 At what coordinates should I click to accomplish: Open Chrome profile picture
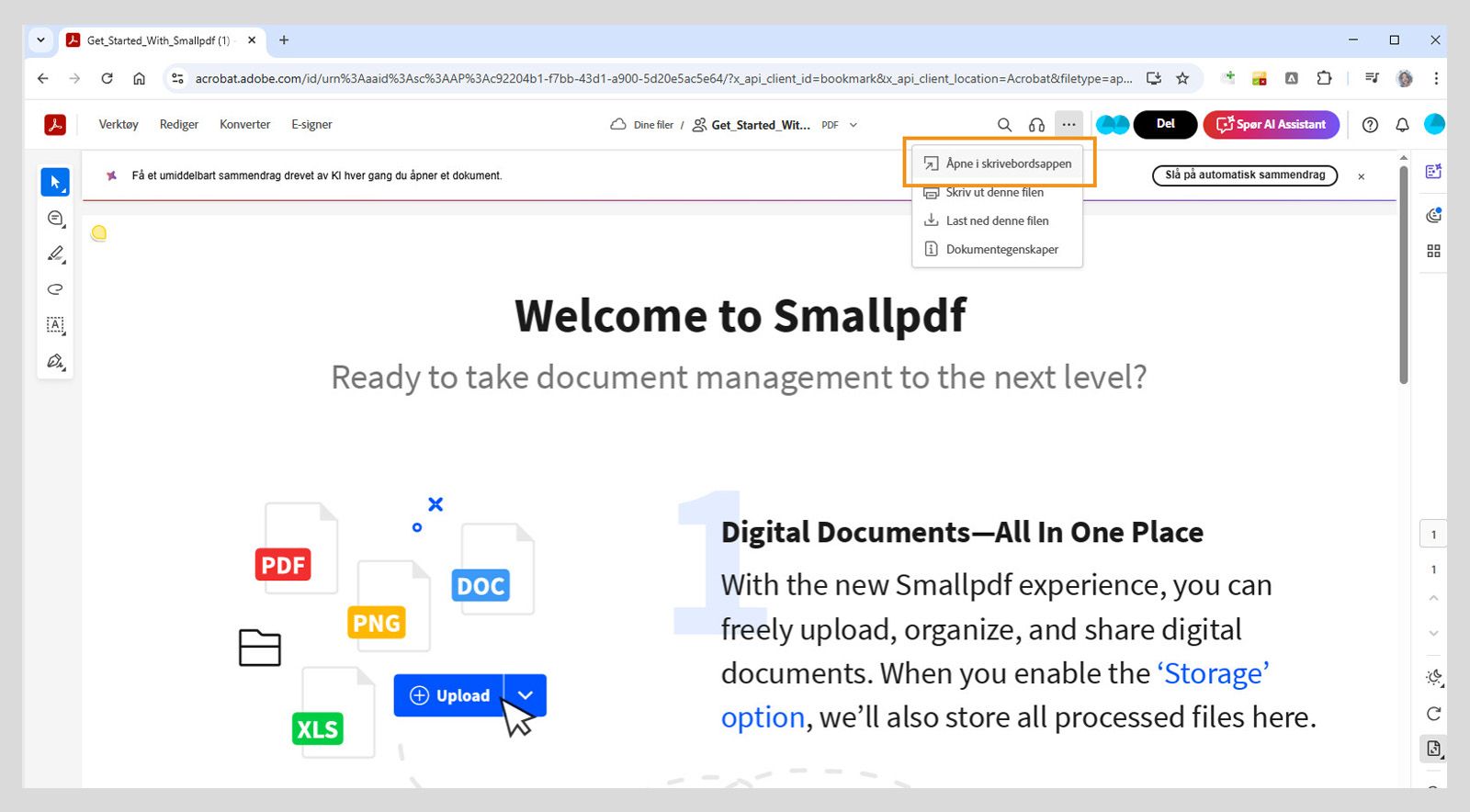(x=1405, y=78)
